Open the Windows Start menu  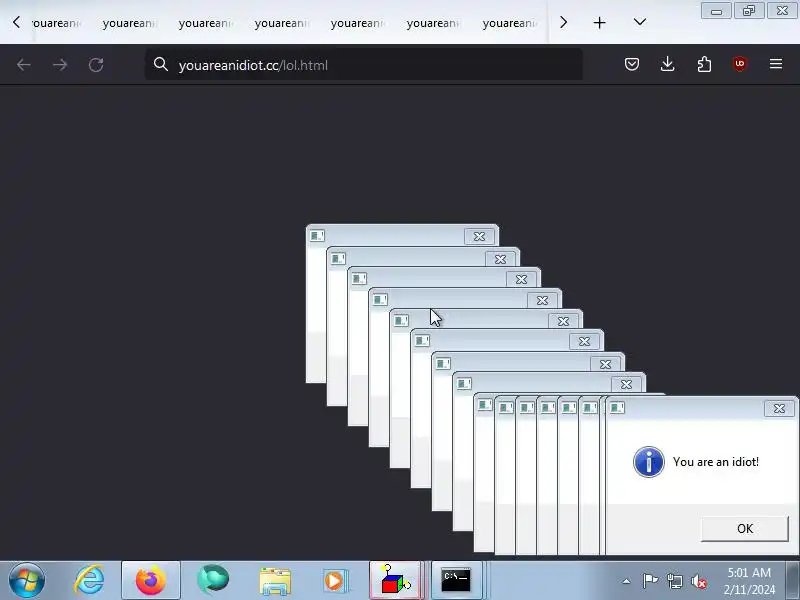point(27,581)
